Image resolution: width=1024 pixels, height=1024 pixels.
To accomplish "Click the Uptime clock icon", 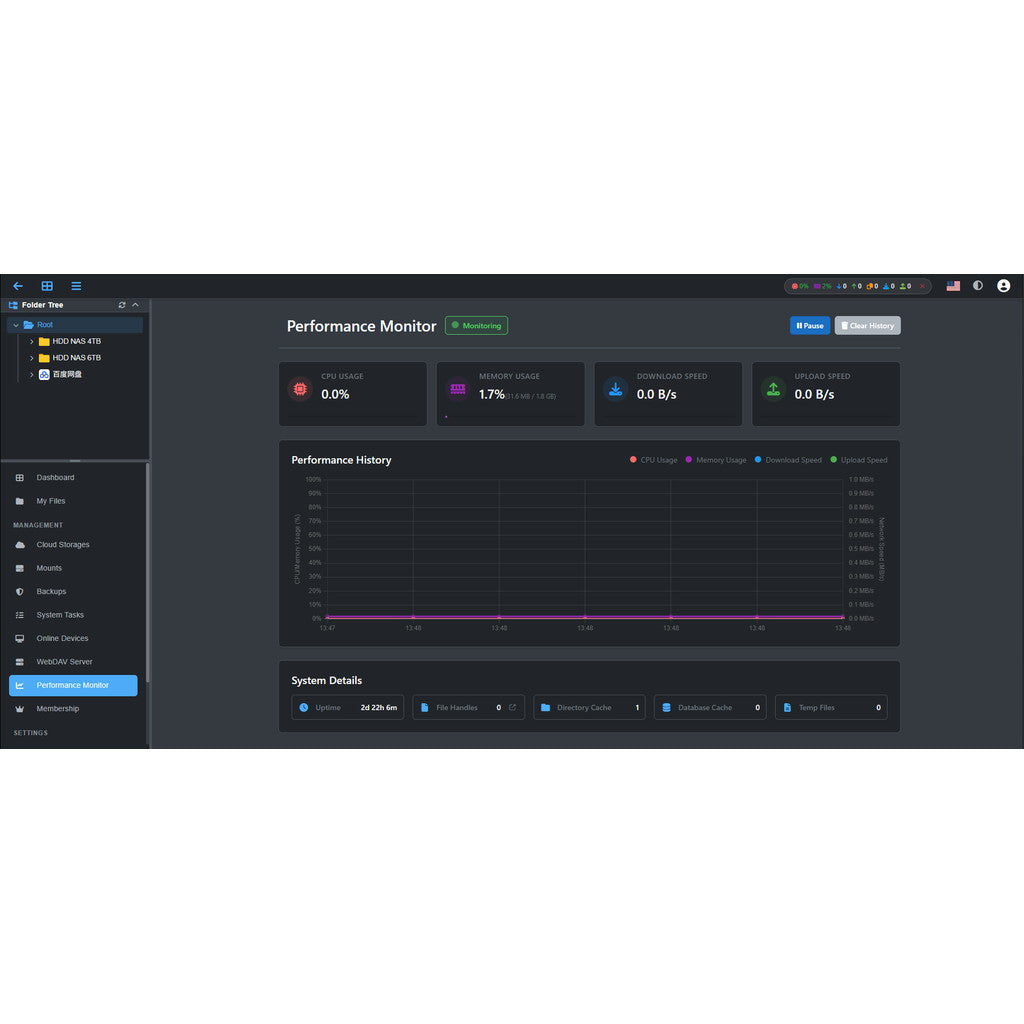I will [304, 707].
